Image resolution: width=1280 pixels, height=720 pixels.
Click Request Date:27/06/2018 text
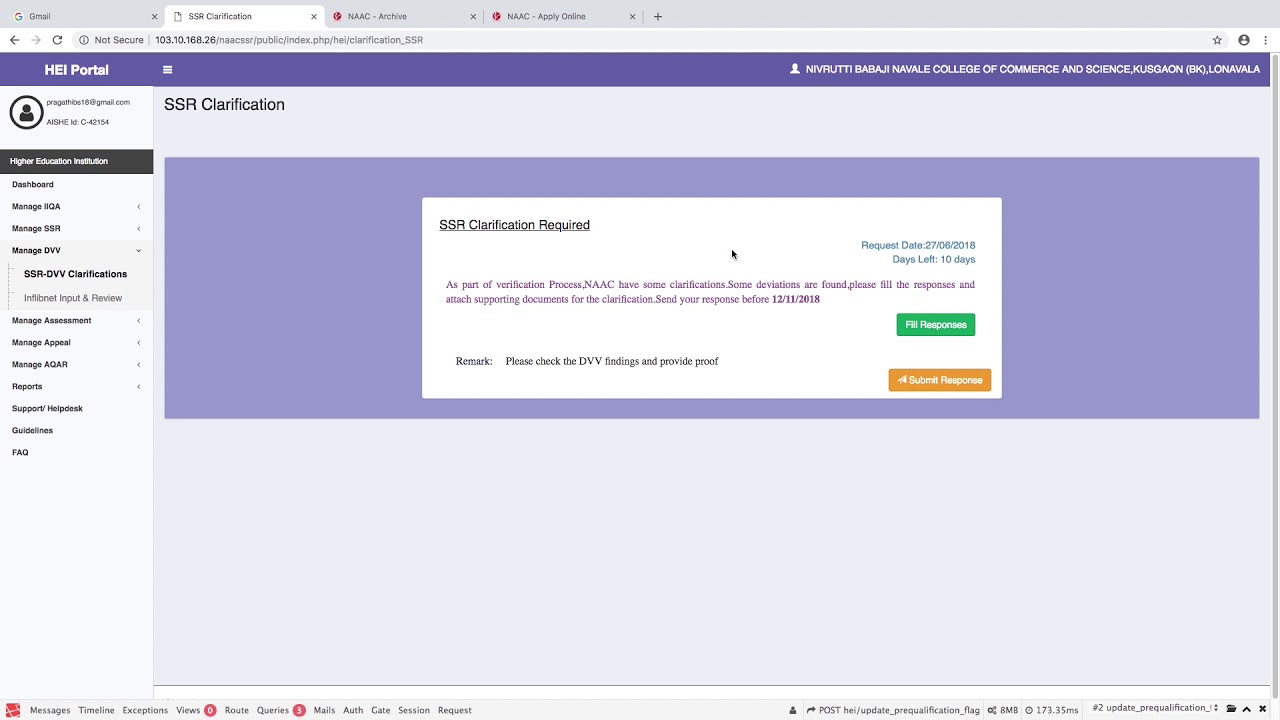[918, 245]
